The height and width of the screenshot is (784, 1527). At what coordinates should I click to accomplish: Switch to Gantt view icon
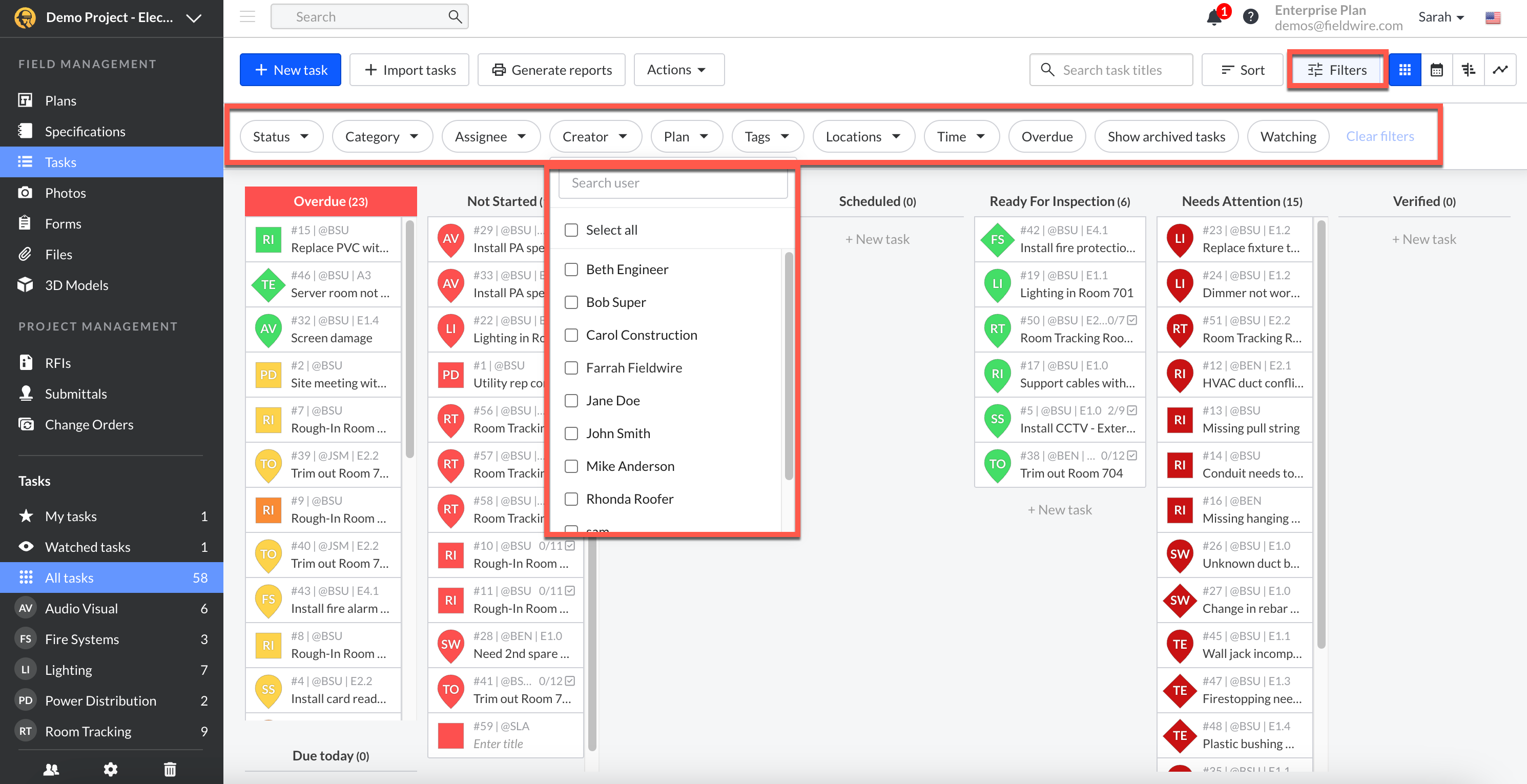(x=1468, y=70)
